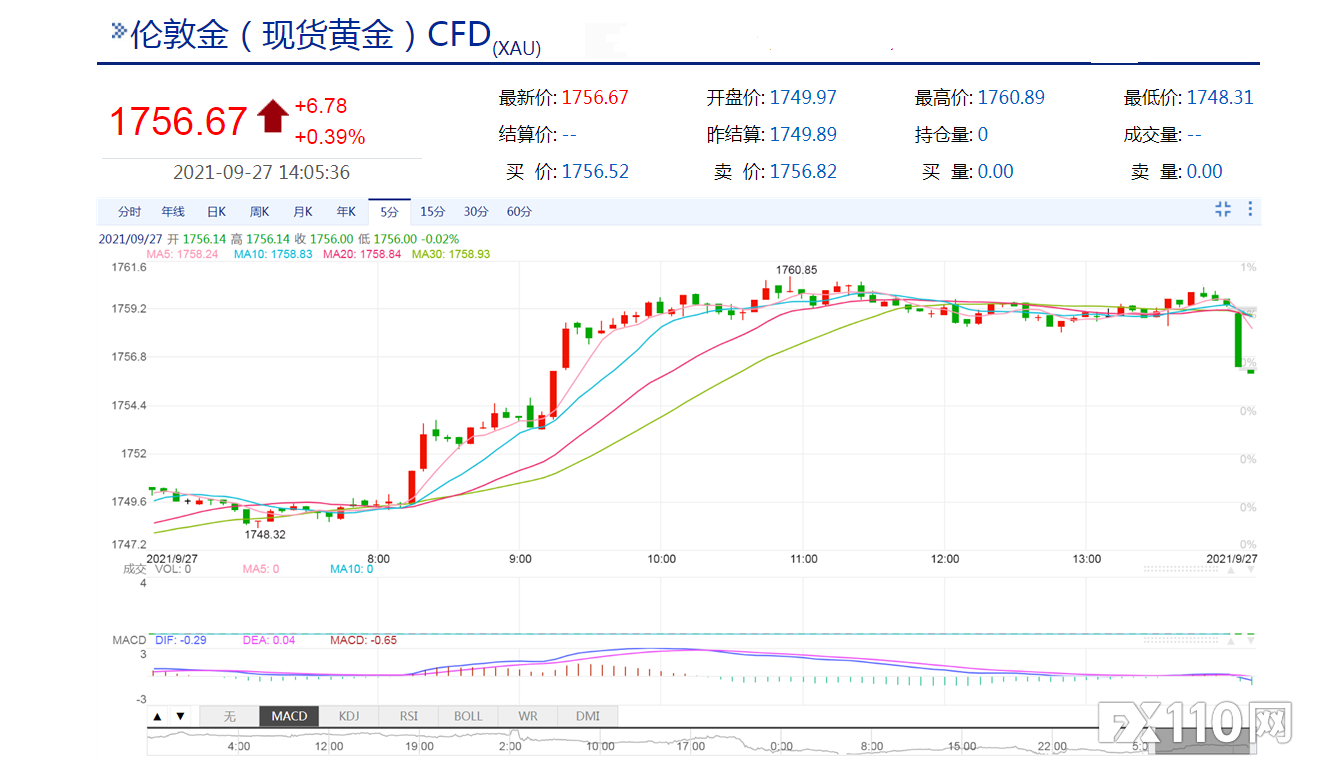
Task: Click the up triangle beside indicator tabs
Action: [157, 716]
